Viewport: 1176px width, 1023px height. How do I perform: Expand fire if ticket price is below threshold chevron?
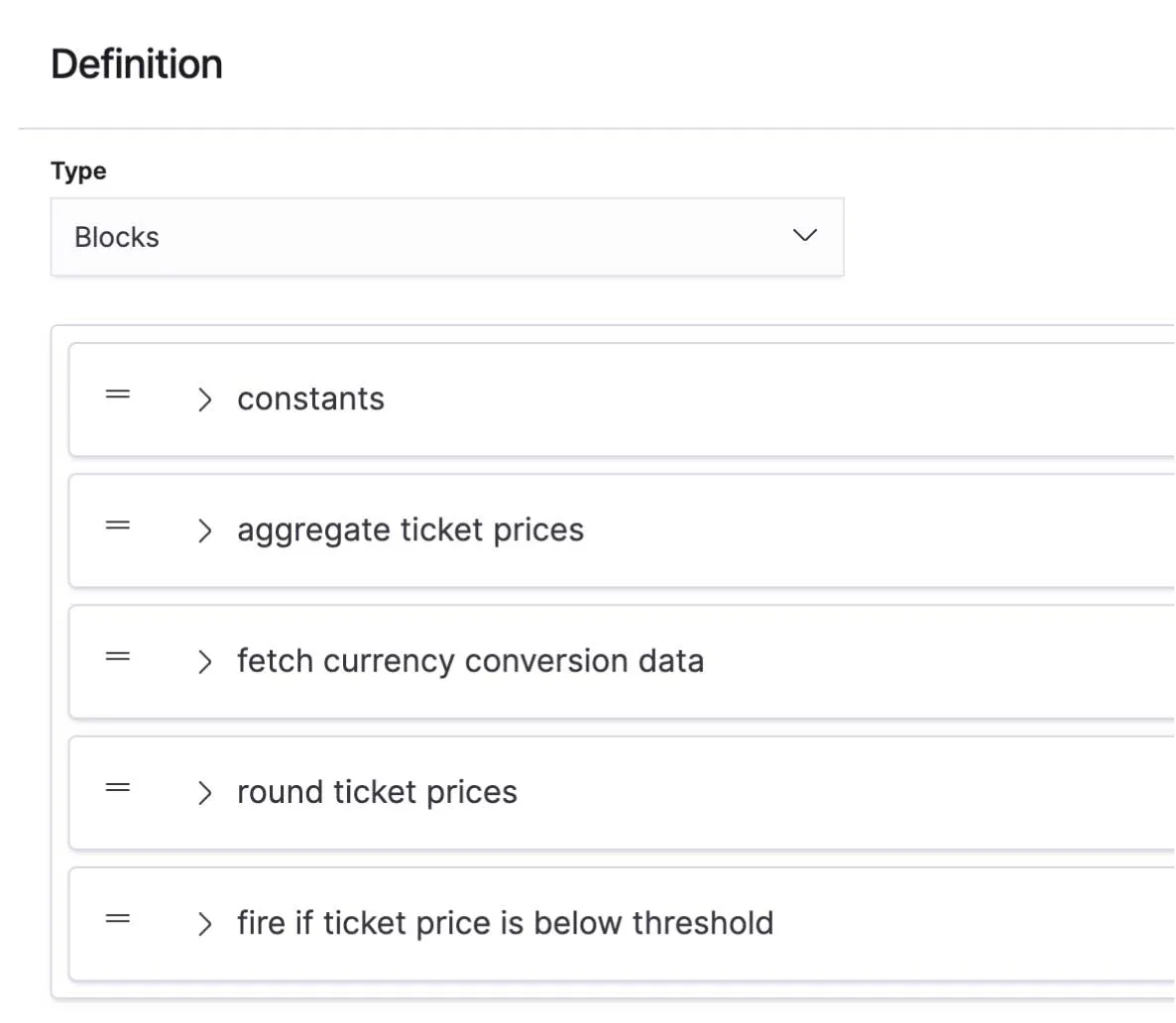click(204, 924)
